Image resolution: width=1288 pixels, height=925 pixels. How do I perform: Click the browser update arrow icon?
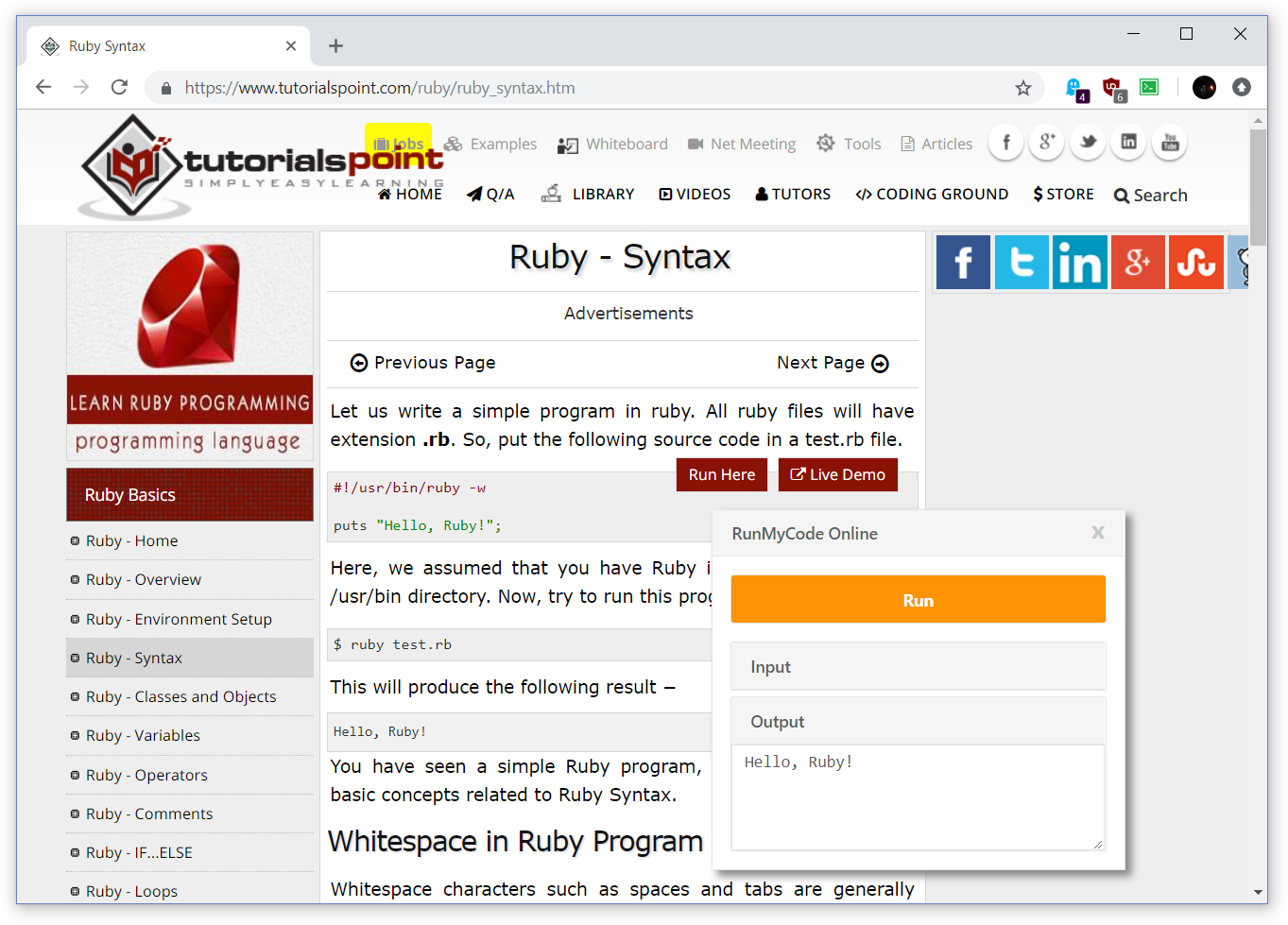(1242, 88)
